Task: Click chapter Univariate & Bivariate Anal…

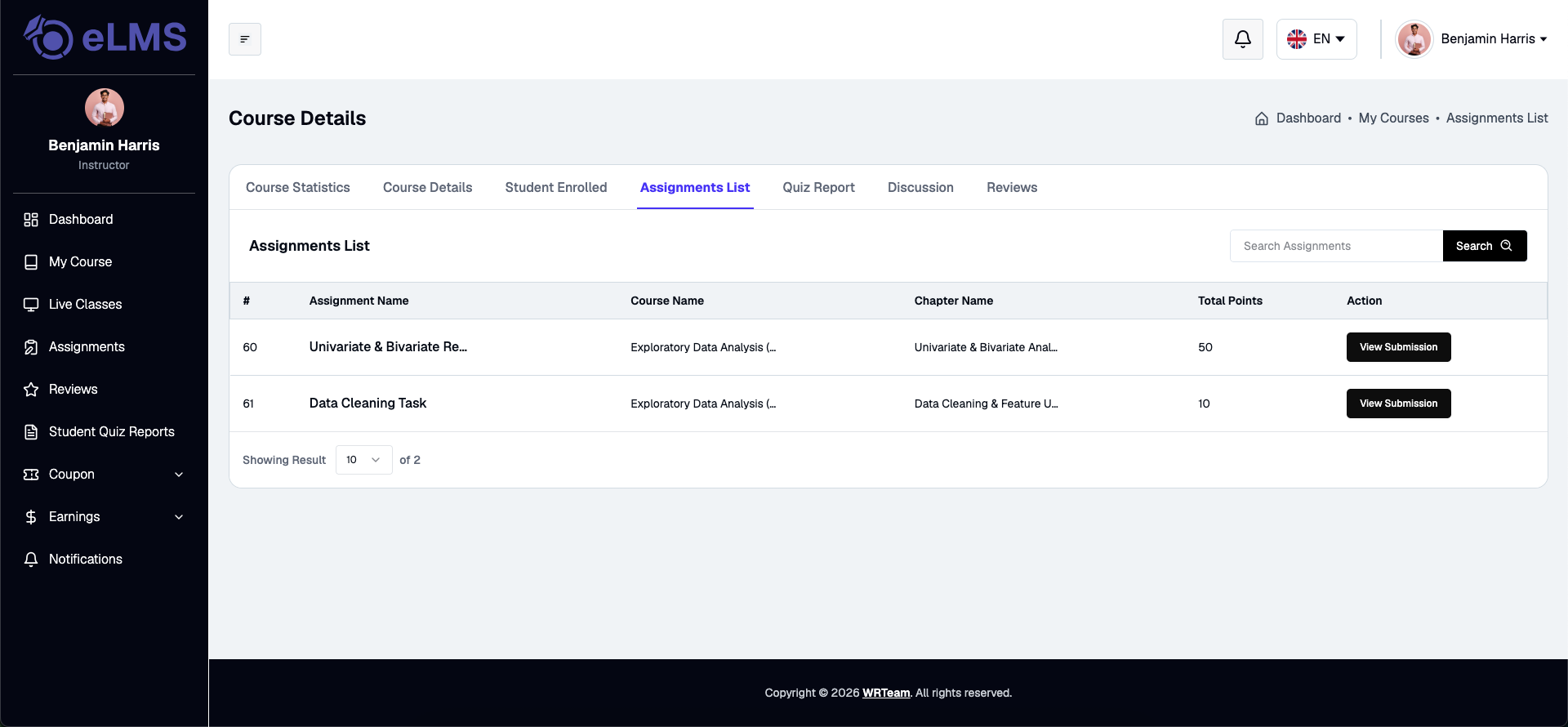Action: [x=986, y=347]
